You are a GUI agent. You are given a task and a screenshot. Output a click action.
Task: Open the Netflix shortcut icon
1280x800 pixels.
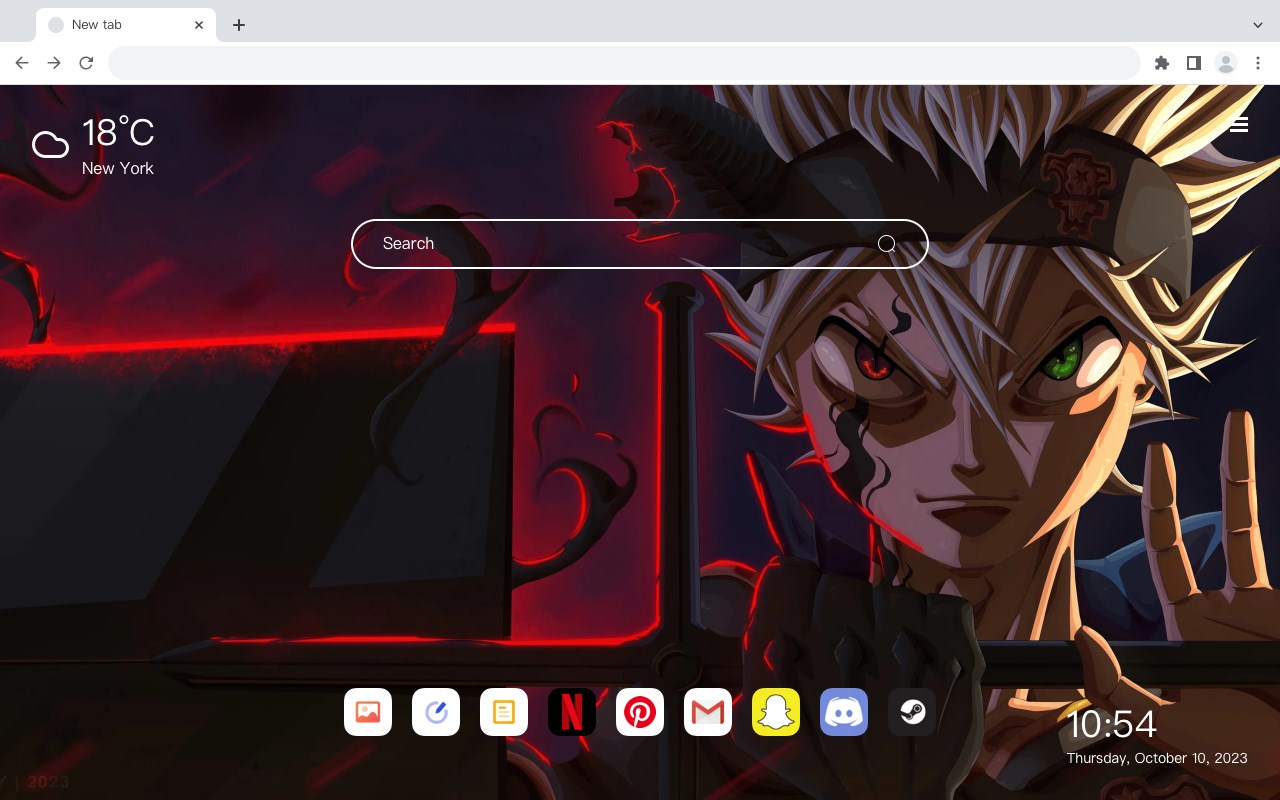572,712
